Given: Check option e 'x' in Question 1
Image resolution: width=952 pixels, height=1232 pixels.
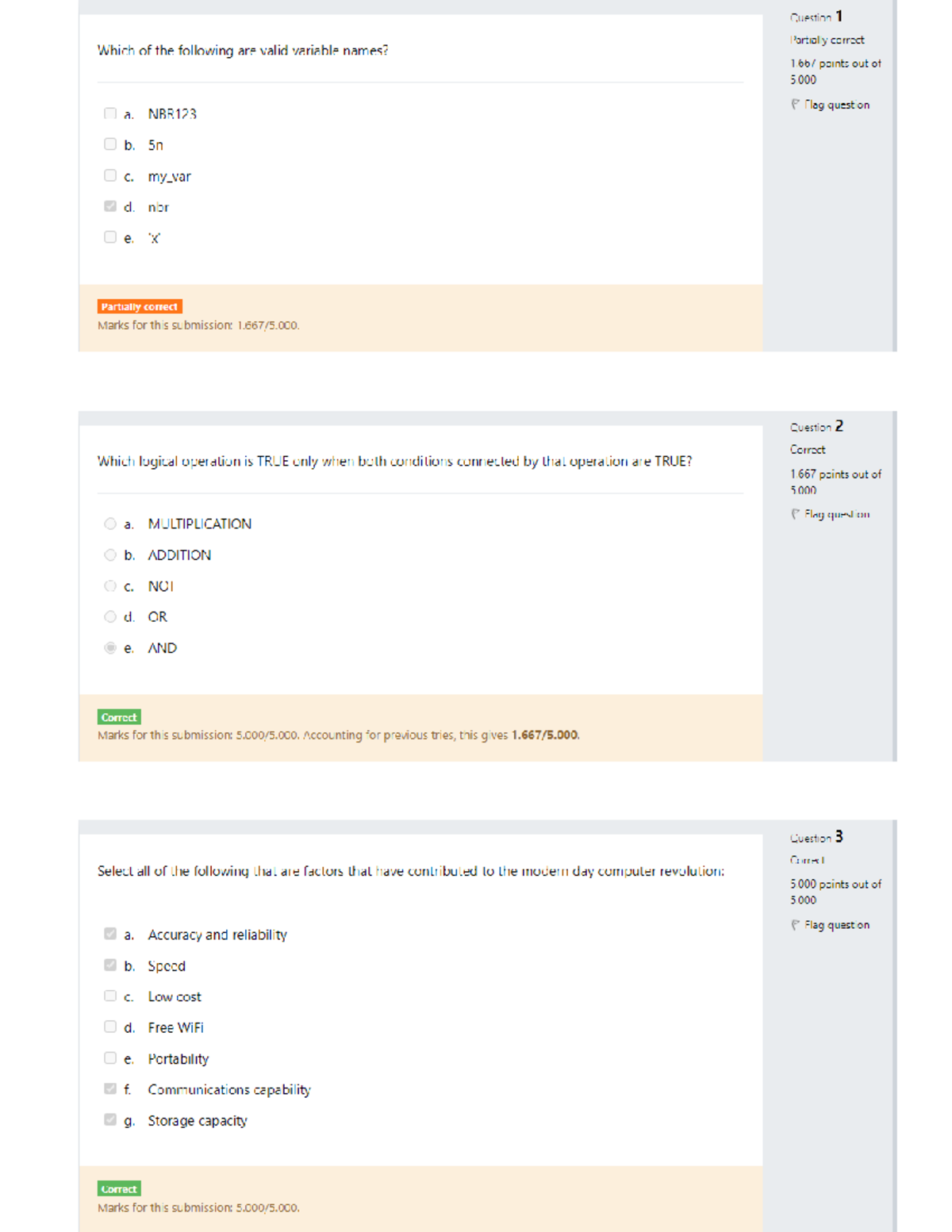Looking at the screenshot, I should tap(109, 236).
